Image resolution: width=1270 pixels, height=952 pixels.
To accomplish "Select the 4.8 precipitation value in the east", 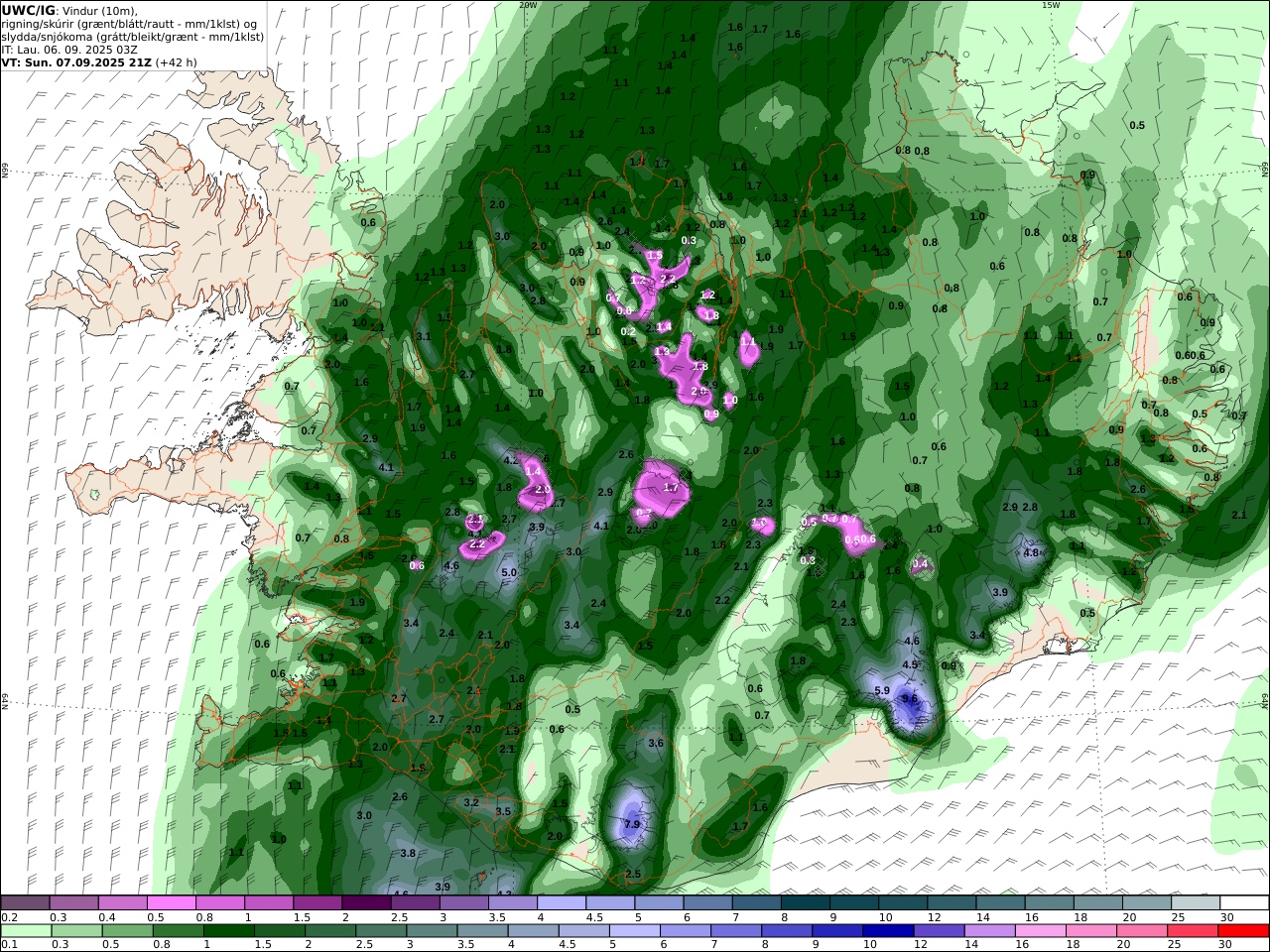I will click(x=1031, y=552).
